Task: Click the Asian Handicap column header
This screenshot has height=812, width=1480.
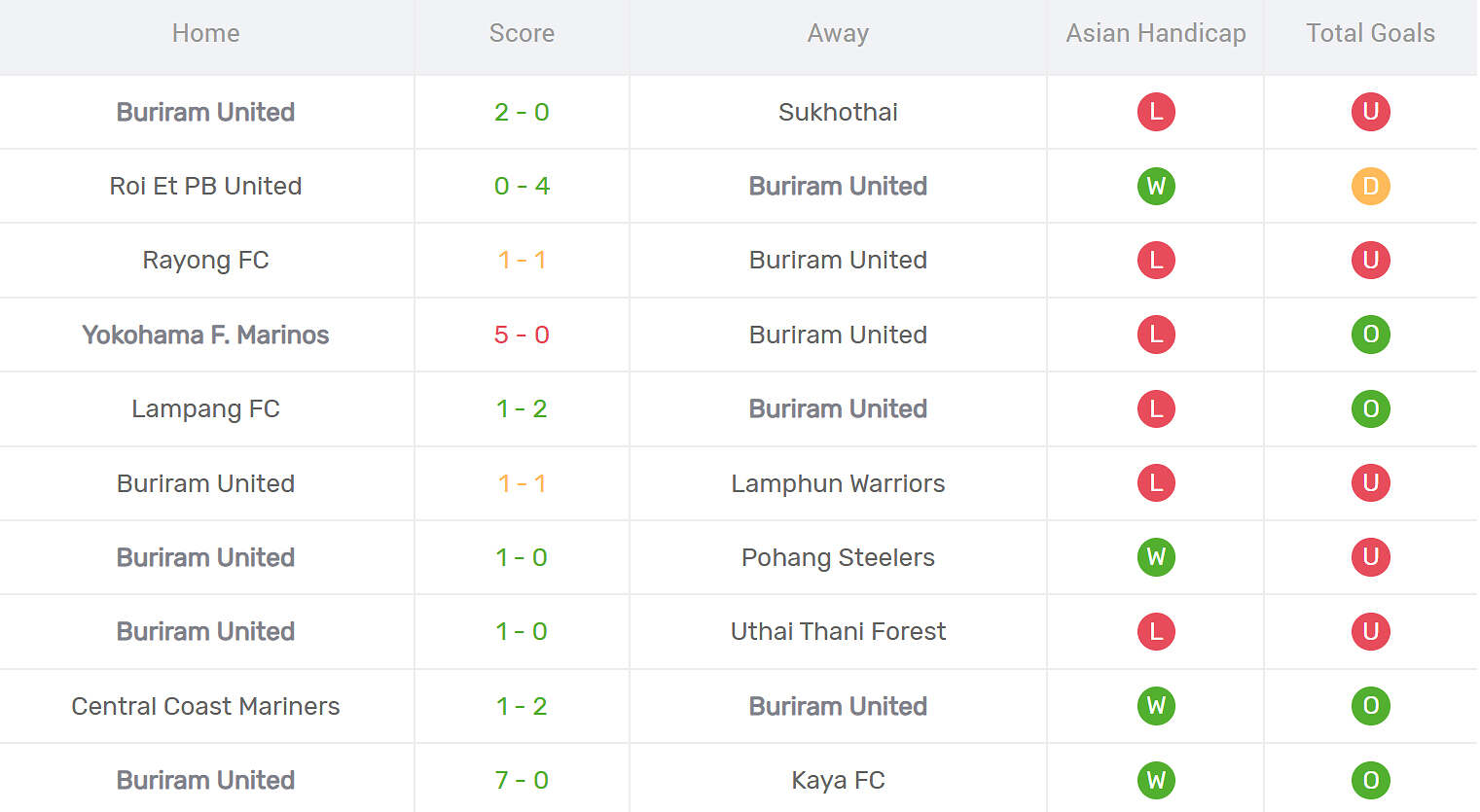Action: tap(1156, 33)
